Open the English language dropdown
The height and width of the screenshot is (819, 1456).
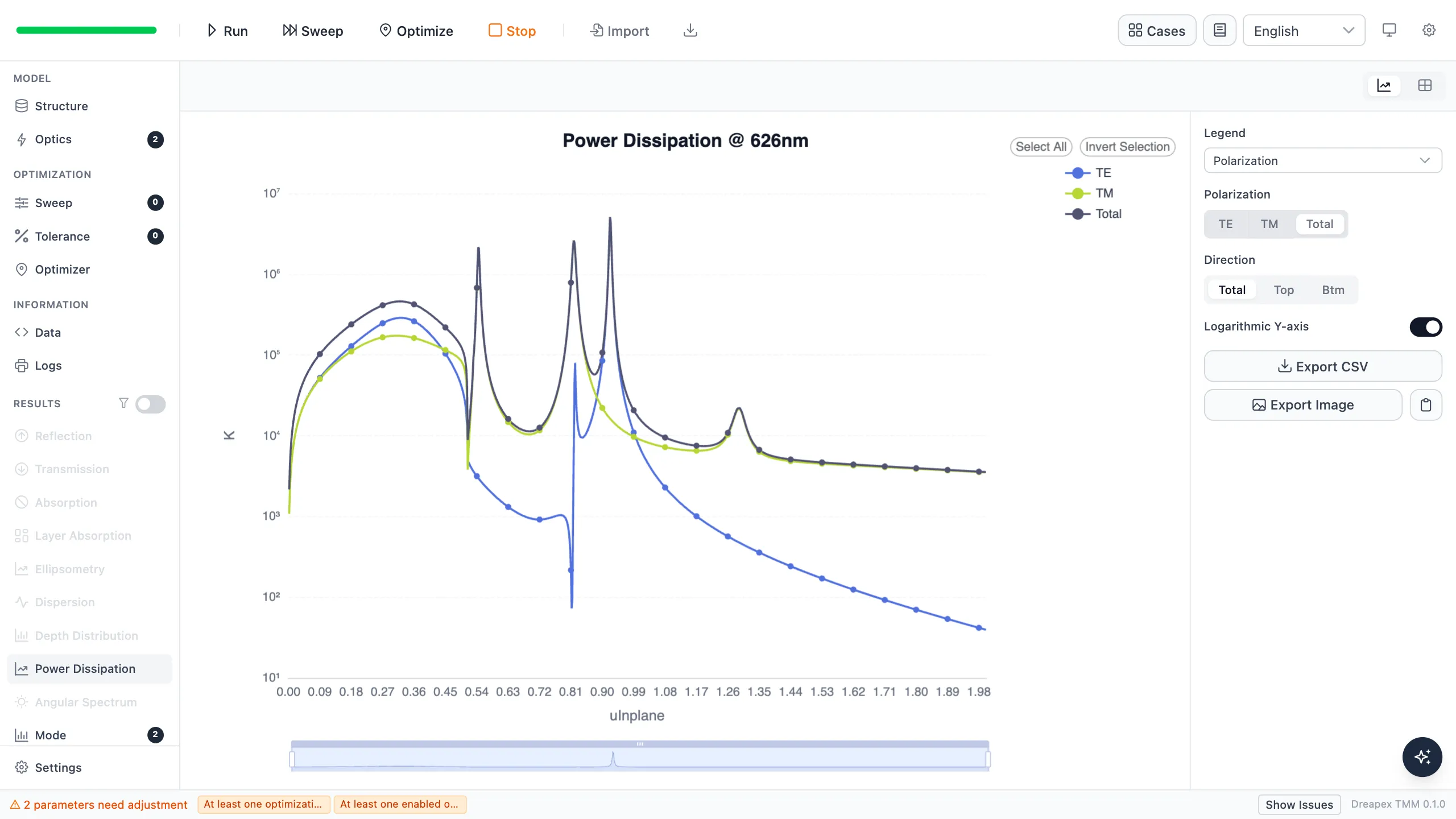point(1304,31)
